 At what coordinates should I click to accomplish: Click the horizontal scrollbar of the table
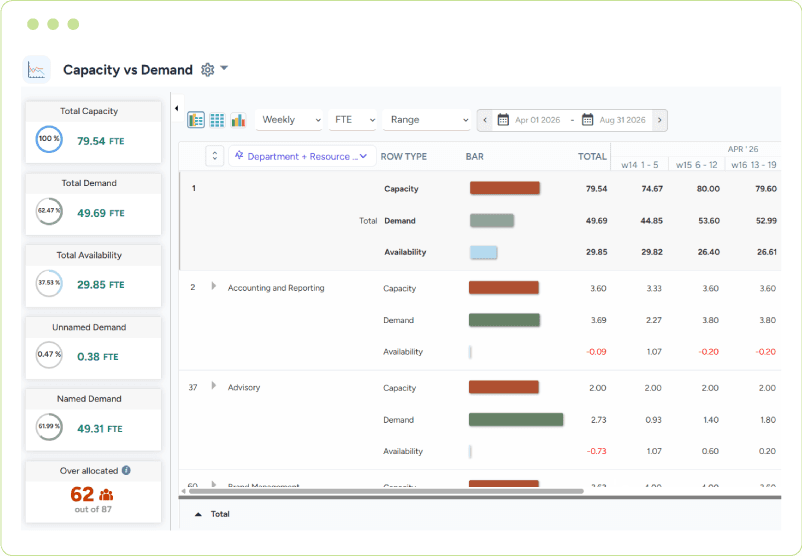(386, 491)
